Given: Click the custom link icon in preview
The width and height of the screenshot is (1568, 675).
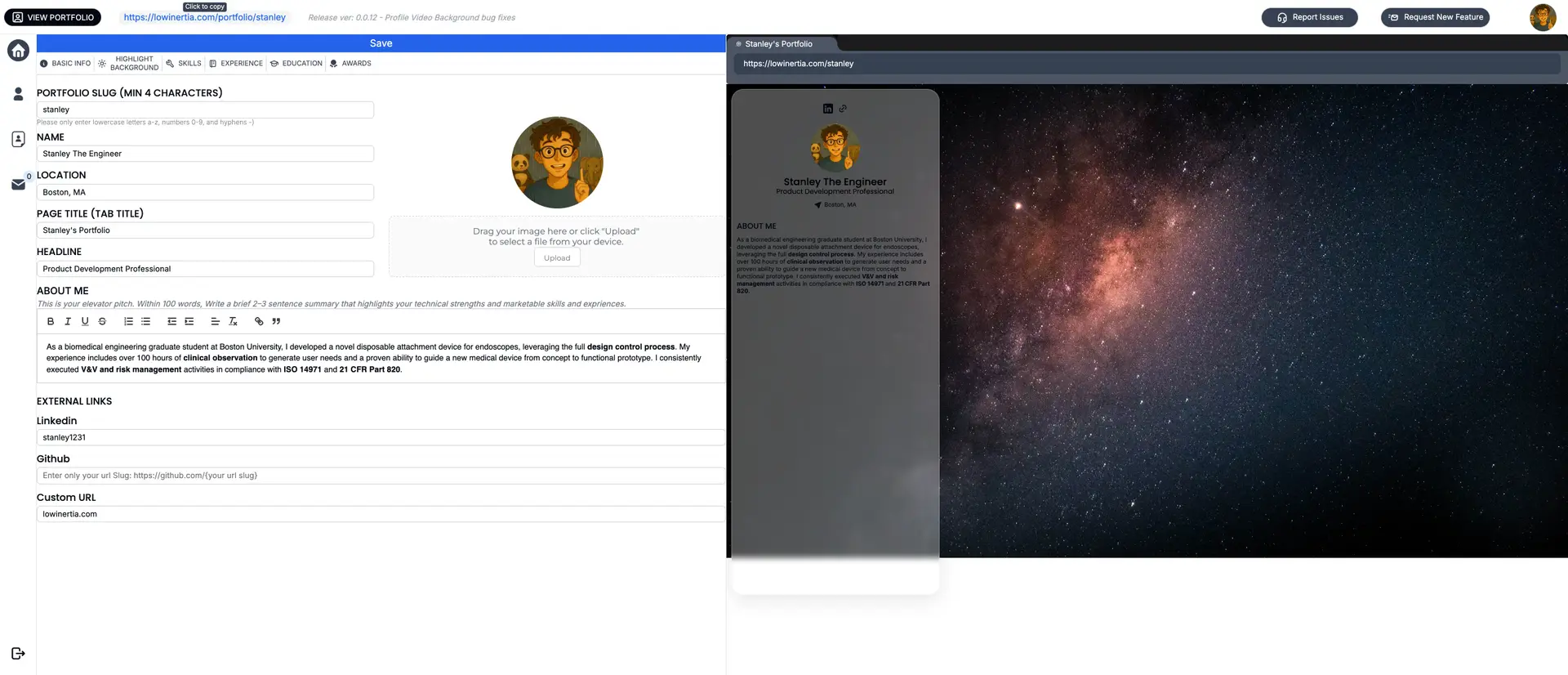Looking at the screenshot, I should point(843,109).
